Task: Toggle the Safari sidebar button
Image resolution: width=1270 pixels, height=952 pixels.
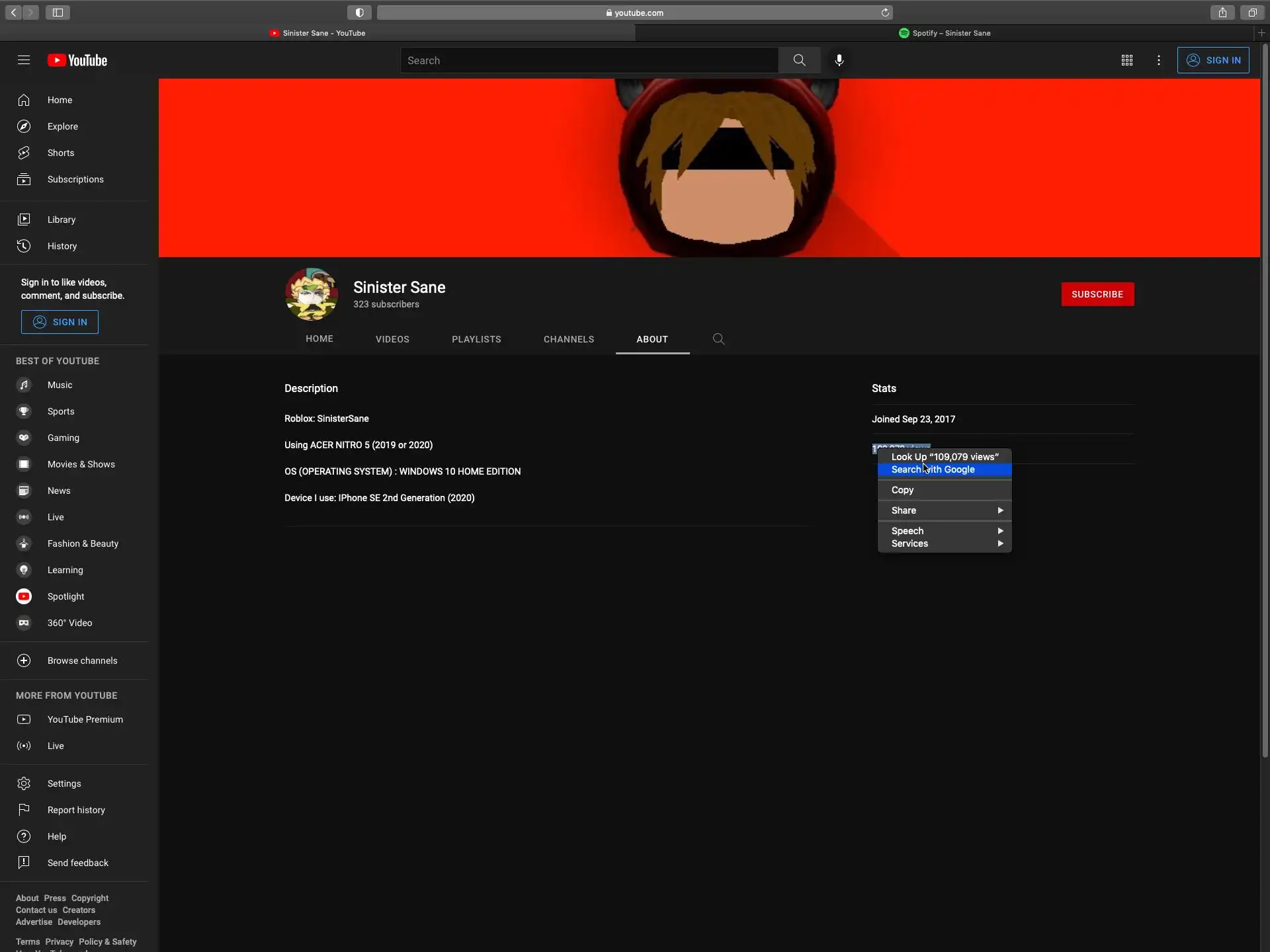Action: point(58,13)
